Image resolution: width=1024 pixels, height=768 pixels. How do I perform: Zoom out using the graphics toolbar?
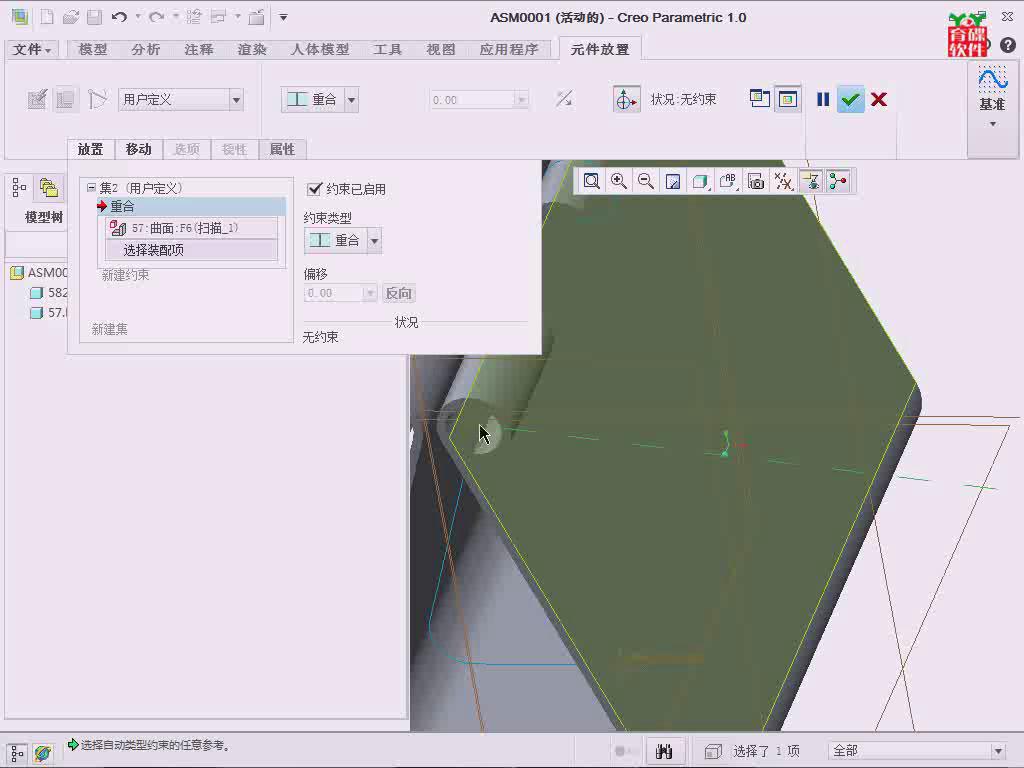[646, 181]
